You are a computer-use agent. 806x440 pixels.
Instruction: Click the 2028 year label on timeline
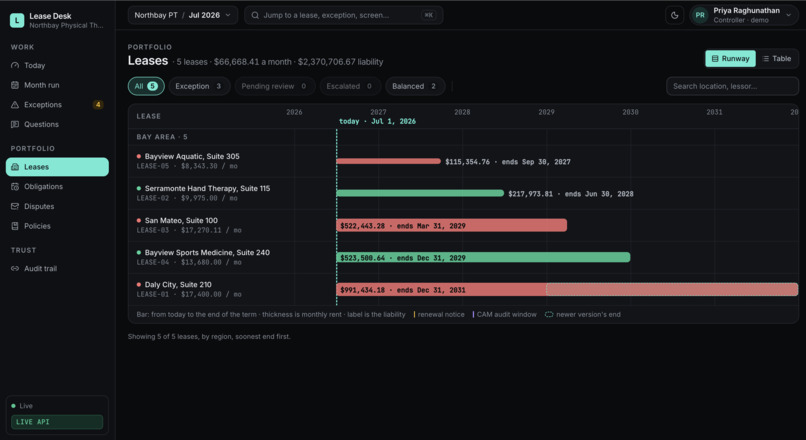(x=462, y=112)
